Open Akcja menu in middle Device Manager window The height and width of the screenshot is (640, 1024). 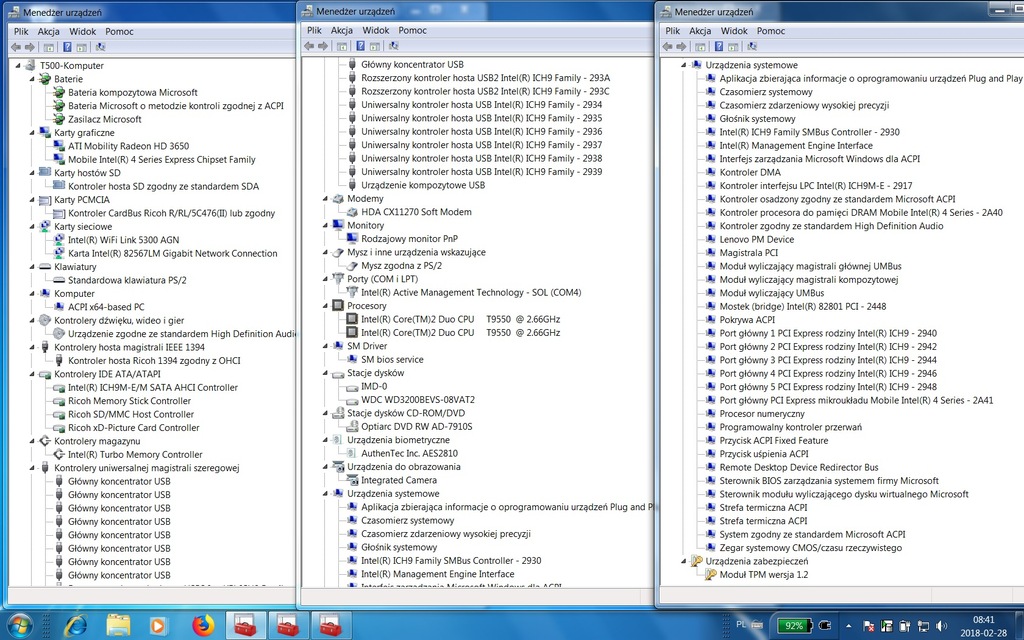click(x=342, y=30)
